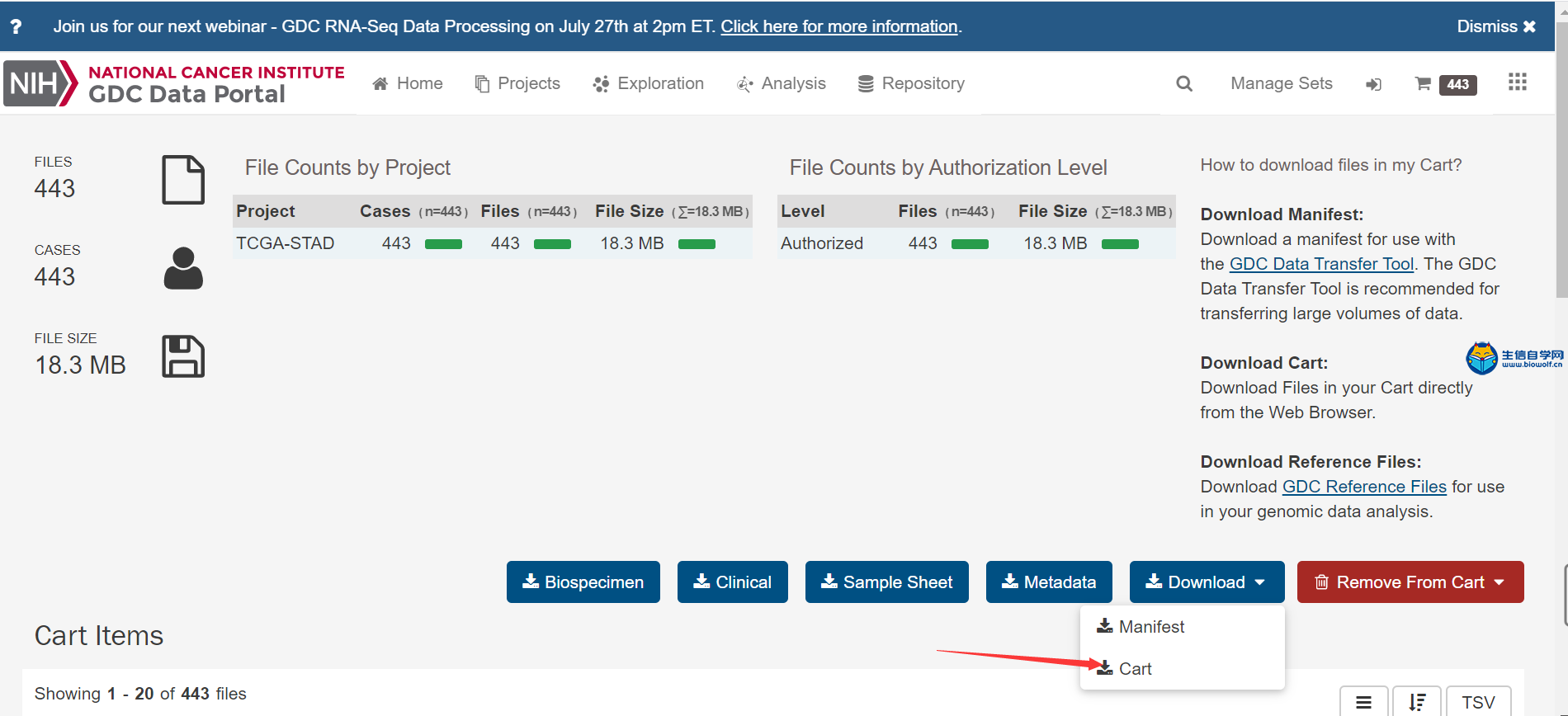This screenshot has width=1568, height=716.
Task: Export the table as TSV
Action: click(x=1478, y=702)
